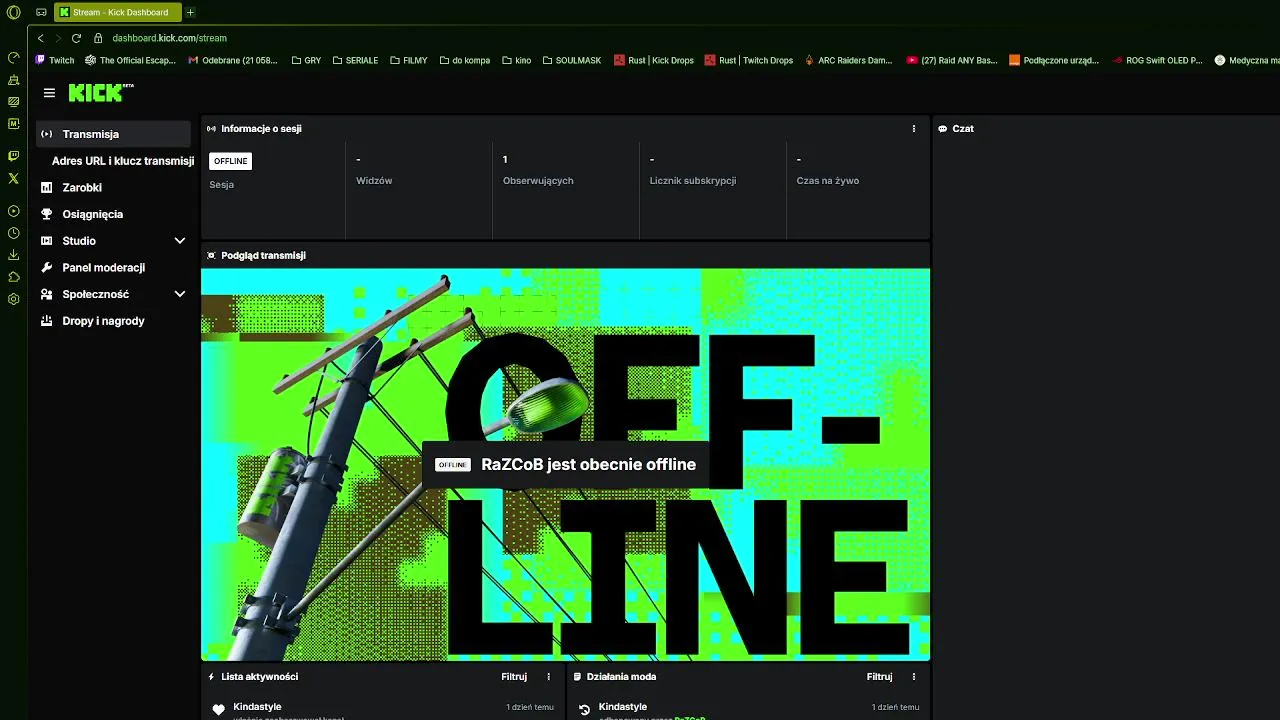
Task: Open the SERIALE bookmarks folder
Action: tap(355, 60)
